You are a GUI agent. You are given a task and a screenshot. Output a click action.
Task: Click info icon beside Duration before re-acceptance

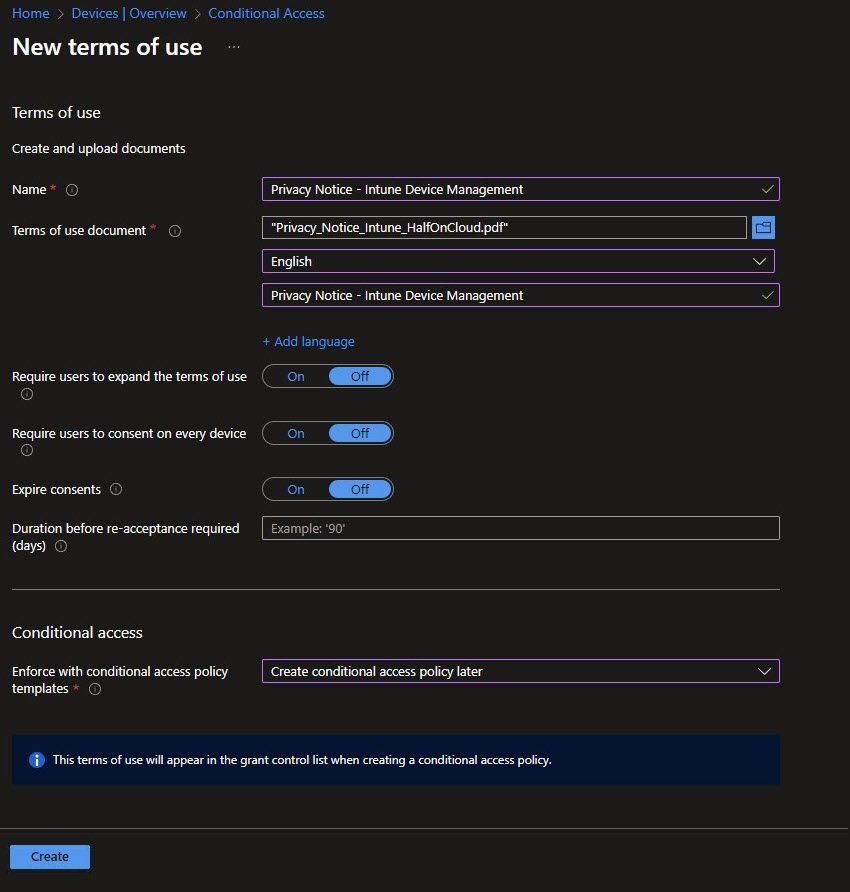click(x=61, y=546)
